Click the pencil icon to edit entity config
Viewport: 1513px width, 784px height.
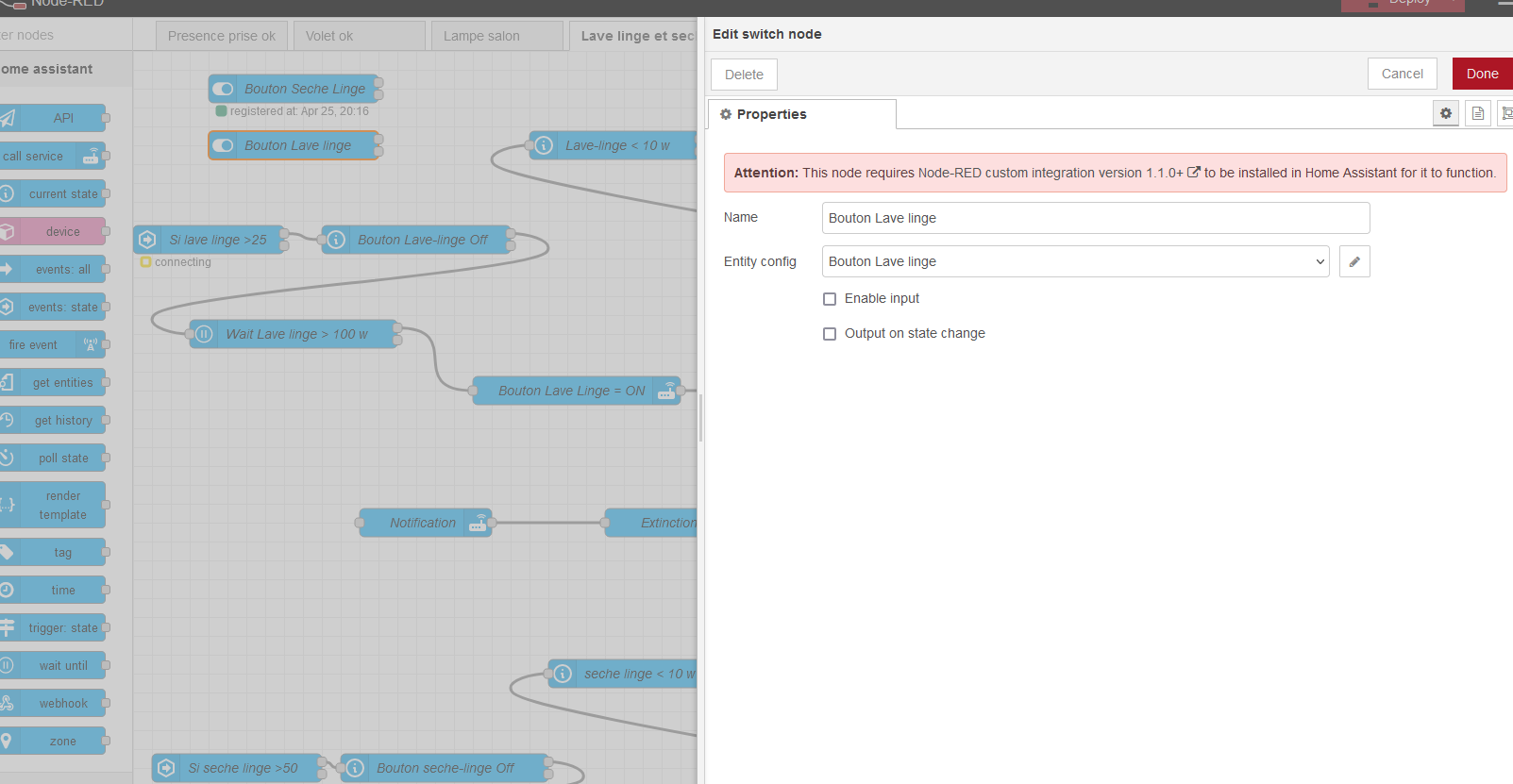point(1353,261)
